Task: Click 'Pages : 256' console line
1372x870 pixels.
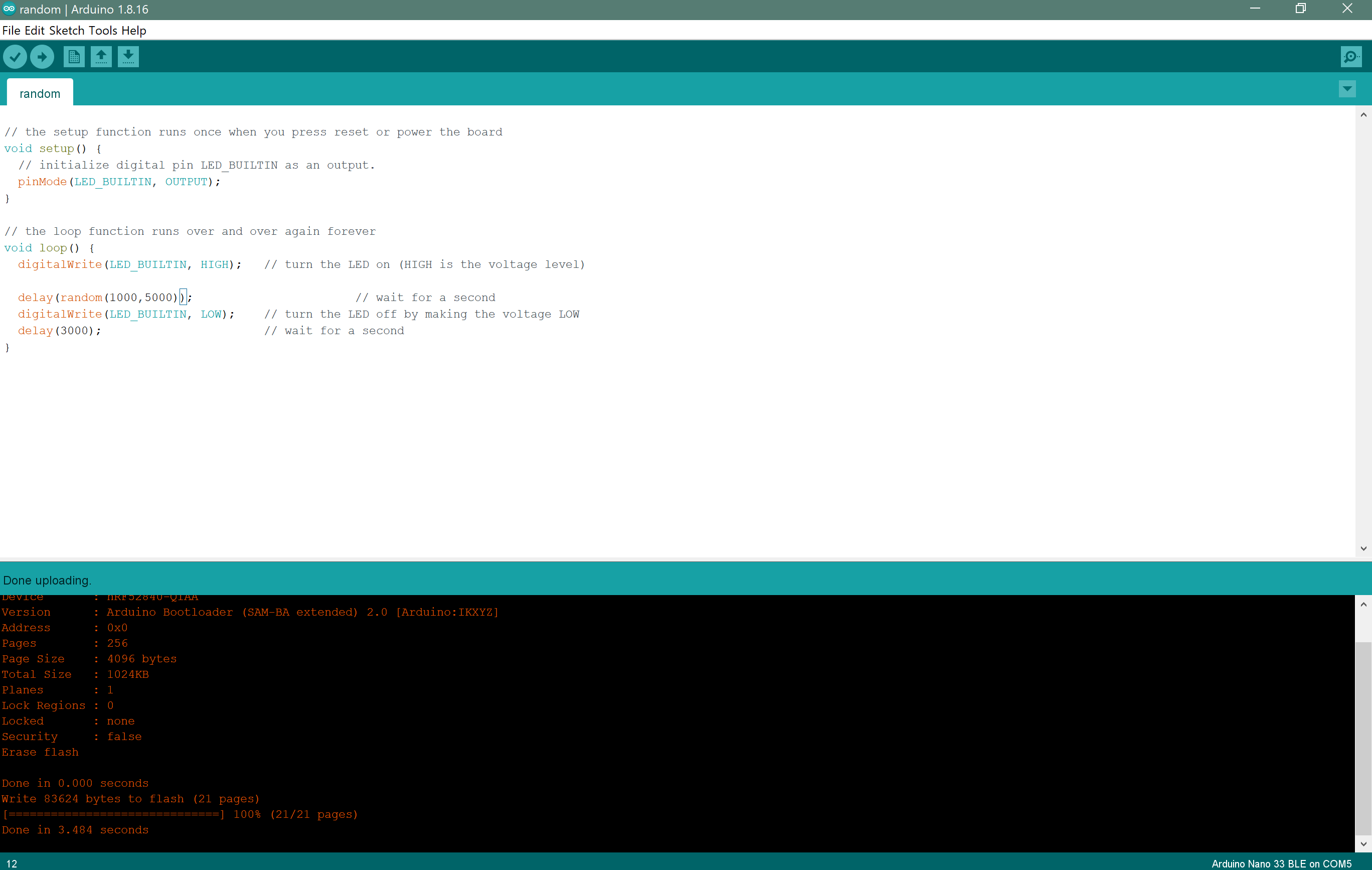Action: [x=64, y=643]
